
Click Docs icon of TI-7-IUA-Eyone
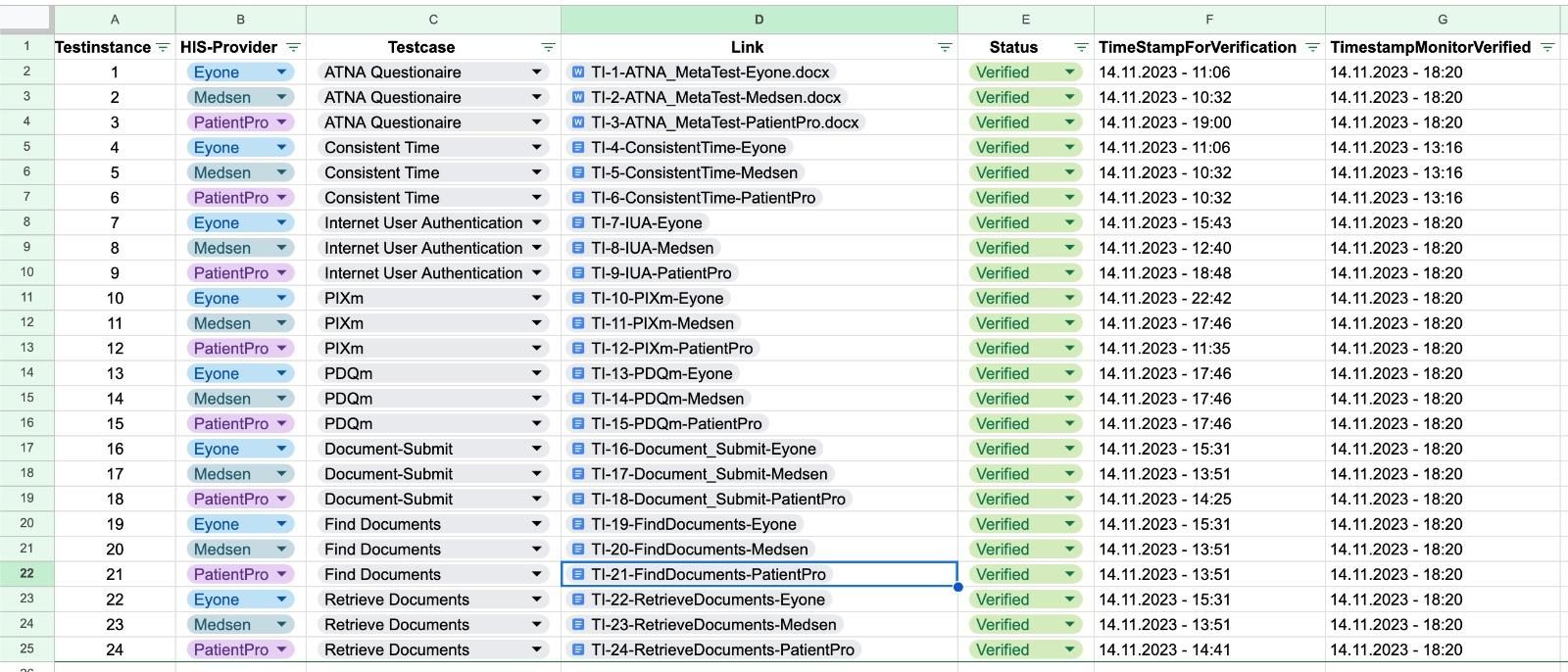[x=578, y=222]
